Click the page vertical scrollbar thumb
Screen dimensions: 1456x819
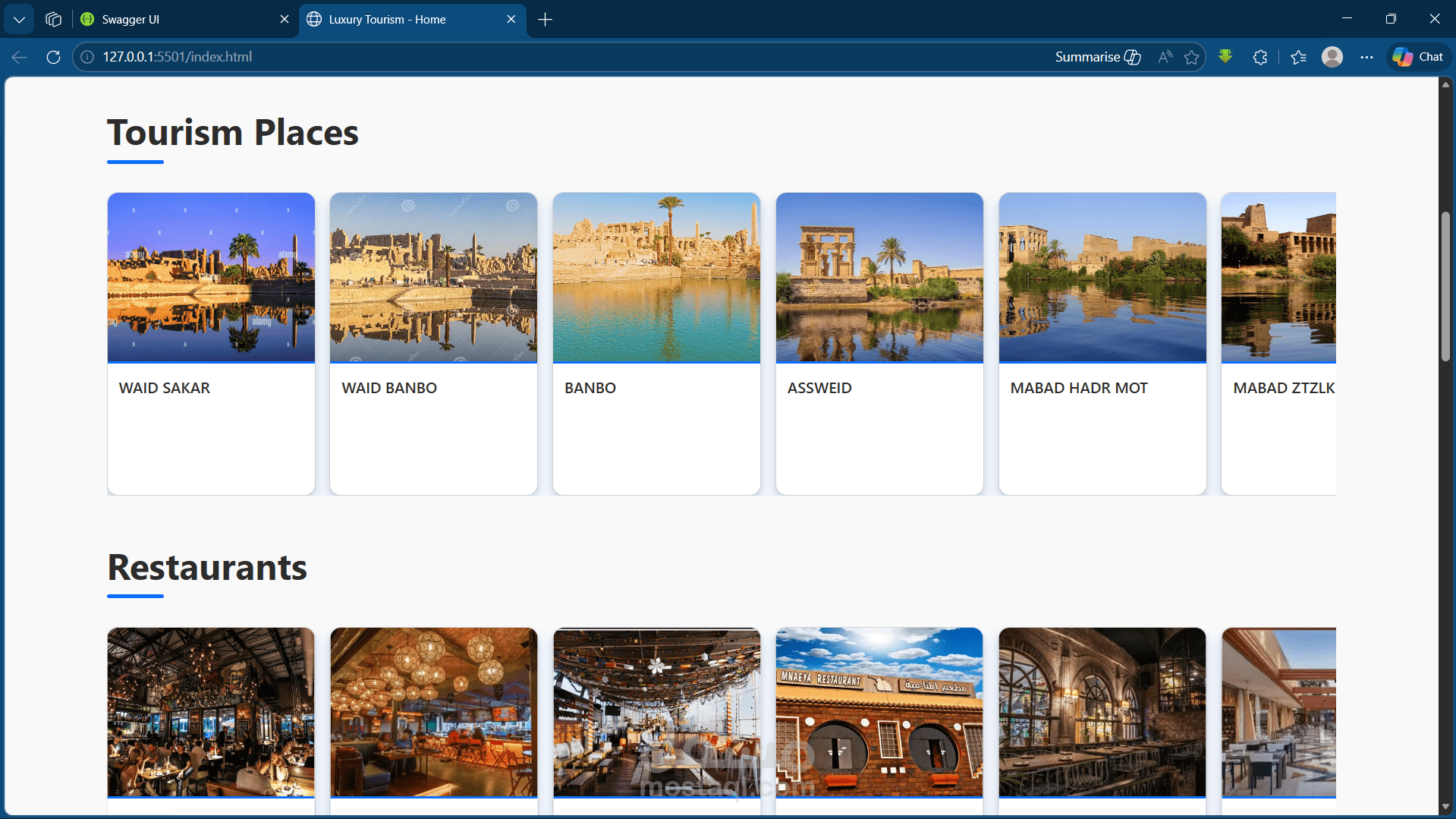tap(1445, 287)
